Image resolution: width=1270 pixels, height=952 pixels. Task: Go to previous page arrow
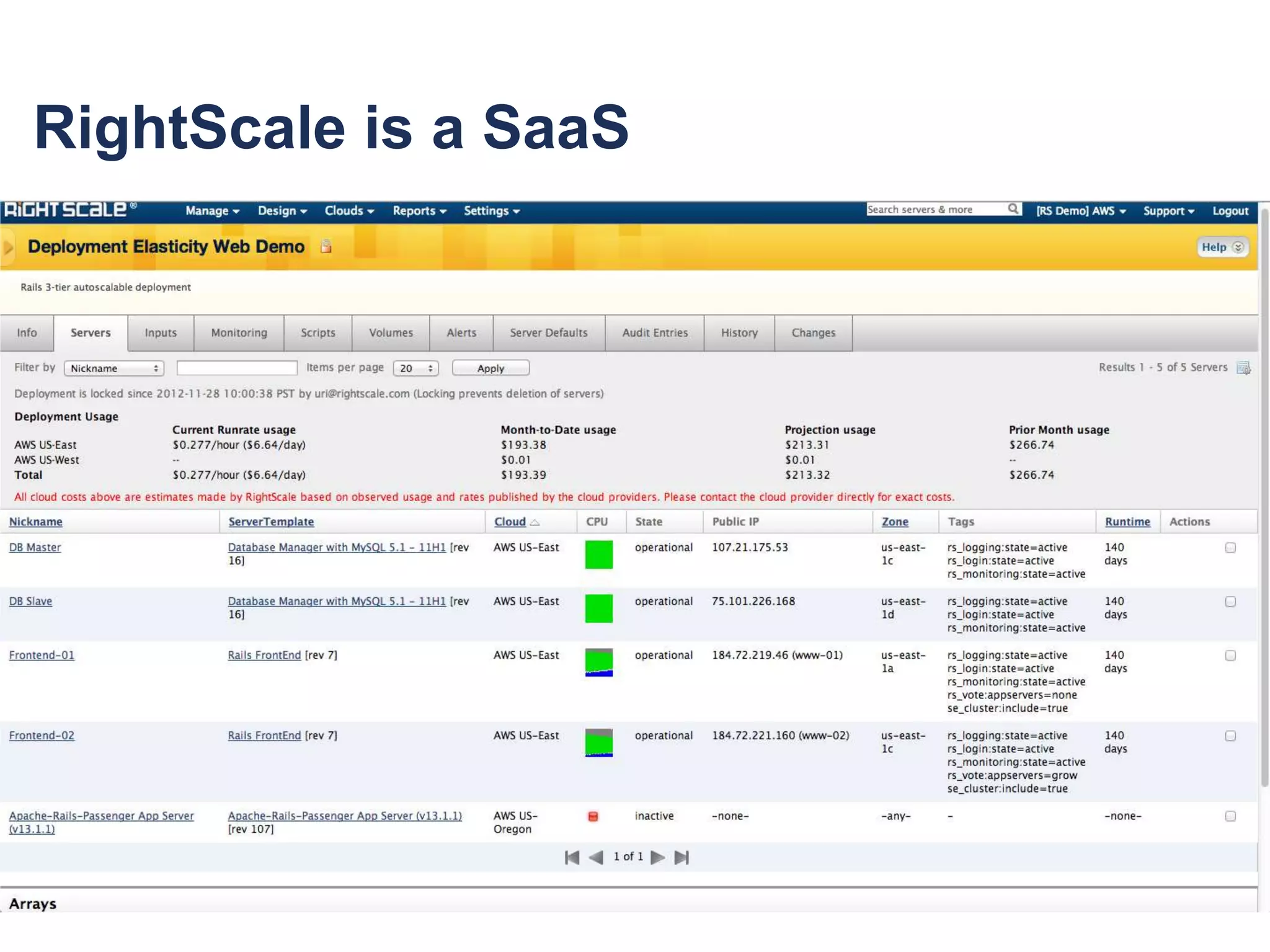click(596, 857)
